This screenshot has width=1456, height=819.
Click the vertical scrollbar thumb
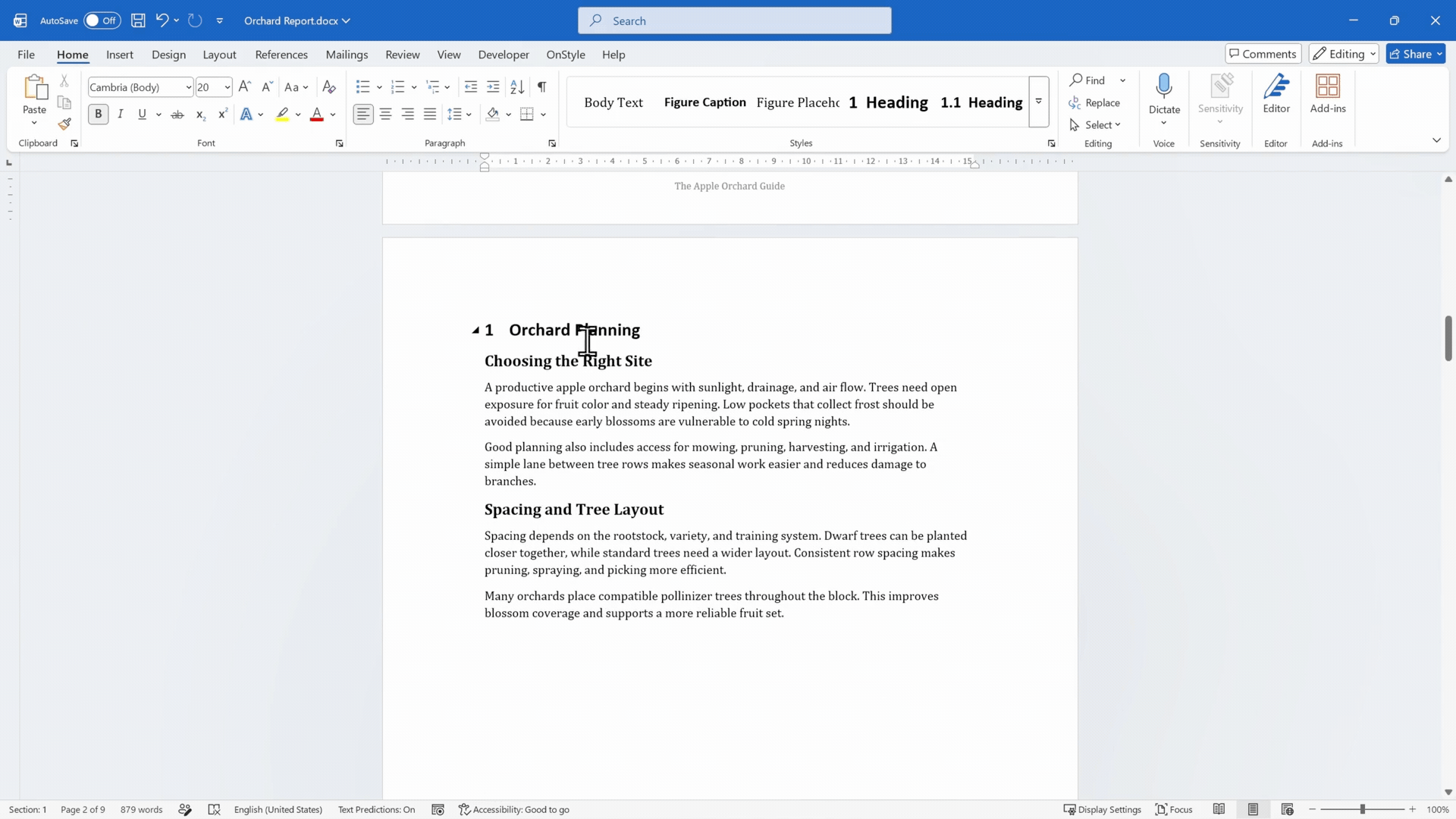(x=1448, y=338)
